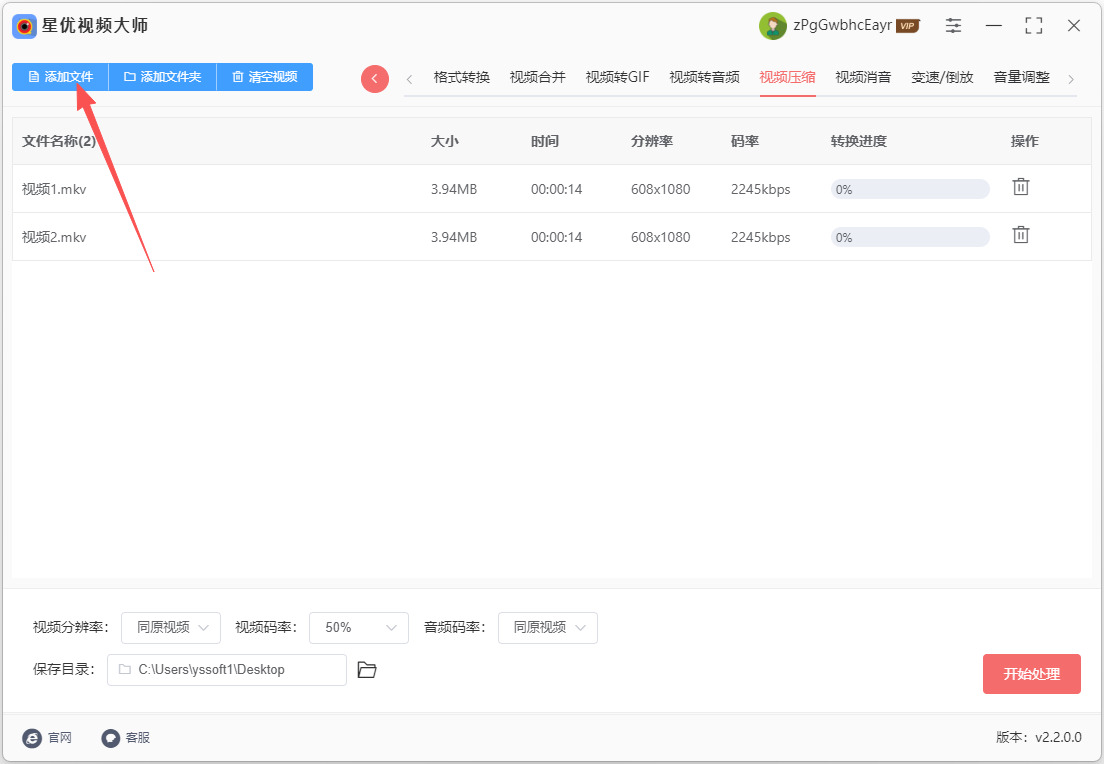Minimize the window
1104x764 pixels.
point(993,26)
